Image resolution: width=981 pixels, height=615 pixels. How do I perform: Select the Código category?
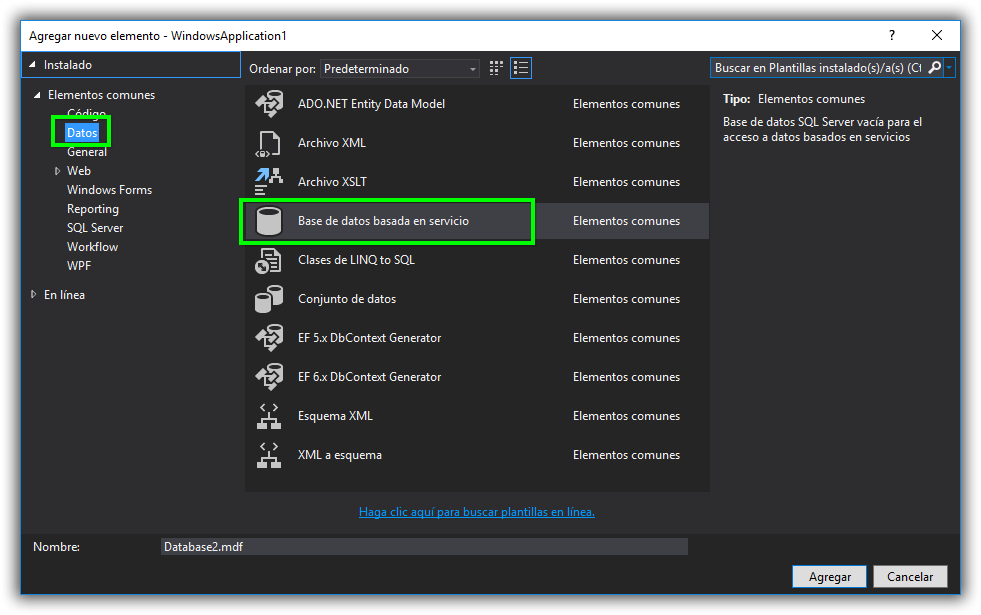pos(86,113)
